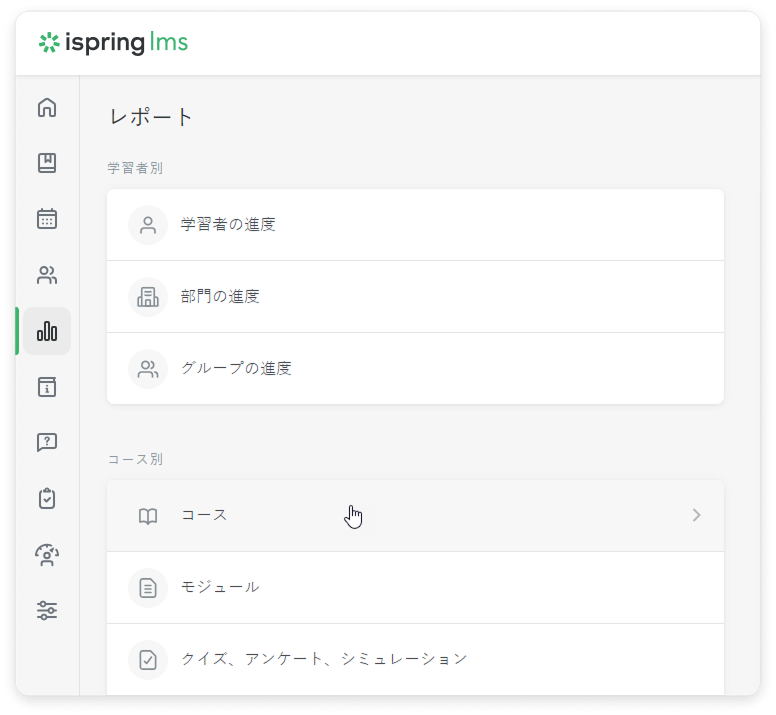
Task: Open the settings sliders icon
Action: click(47, 610)
